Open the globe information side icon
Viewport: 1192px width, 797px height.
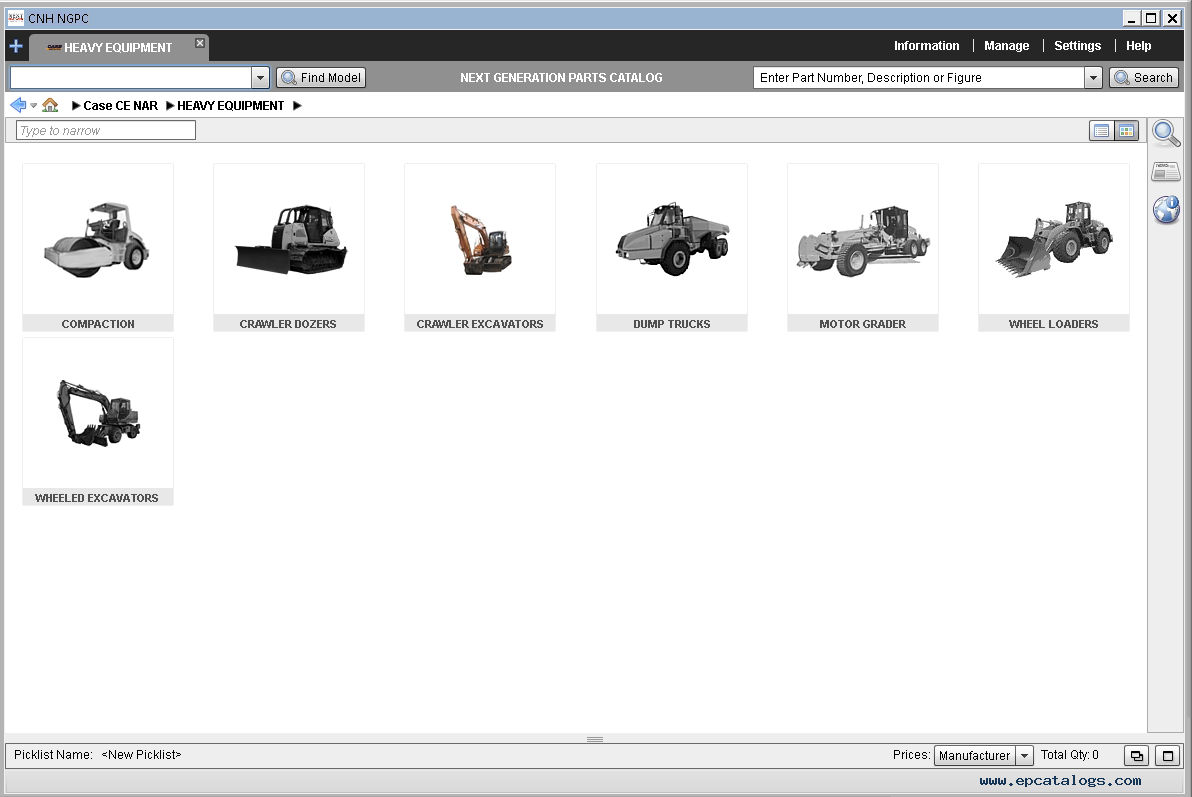(1166, 209)
